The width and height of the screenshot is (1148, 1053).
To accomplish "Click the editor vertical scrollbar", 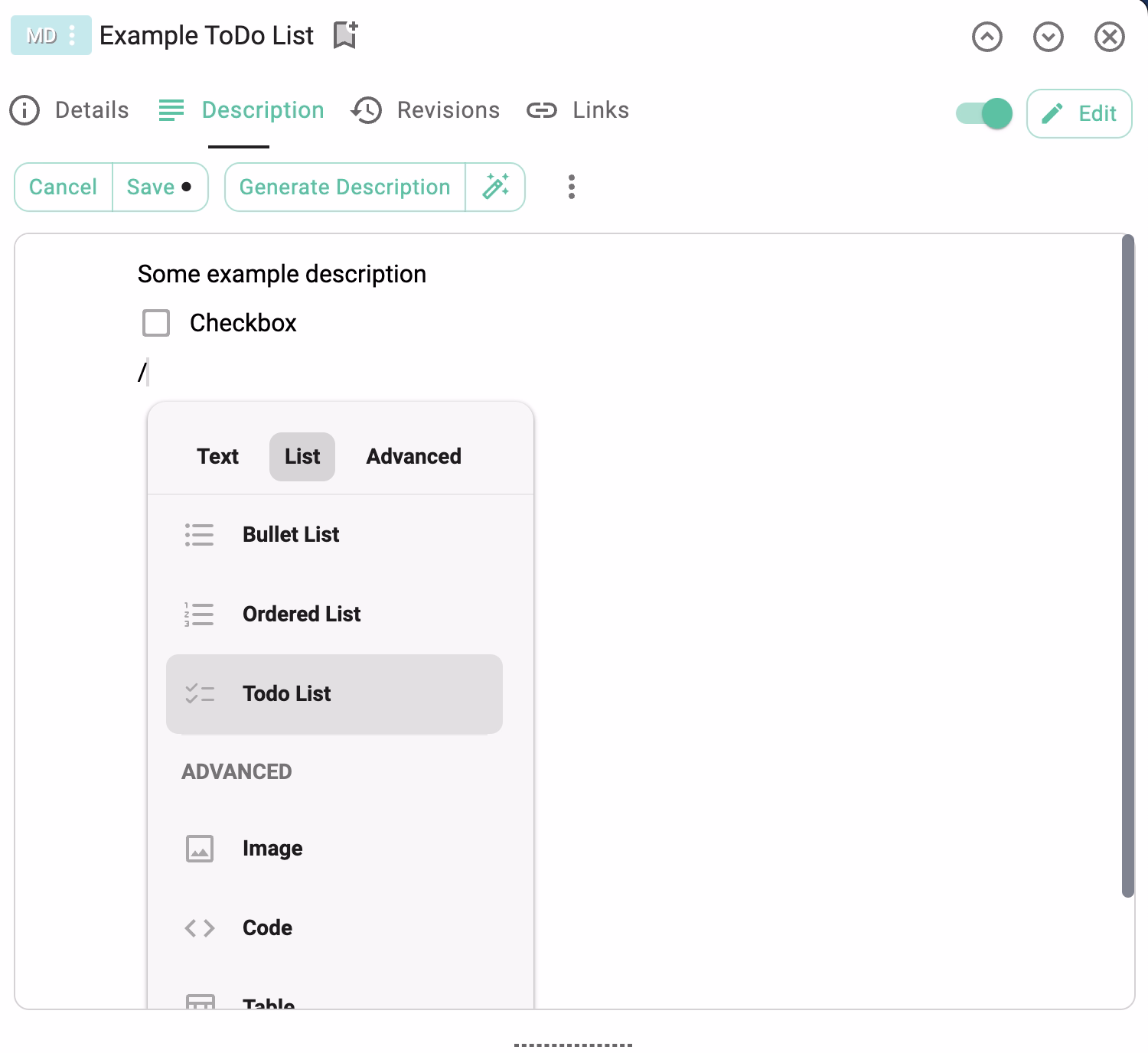I will 1127,566.
